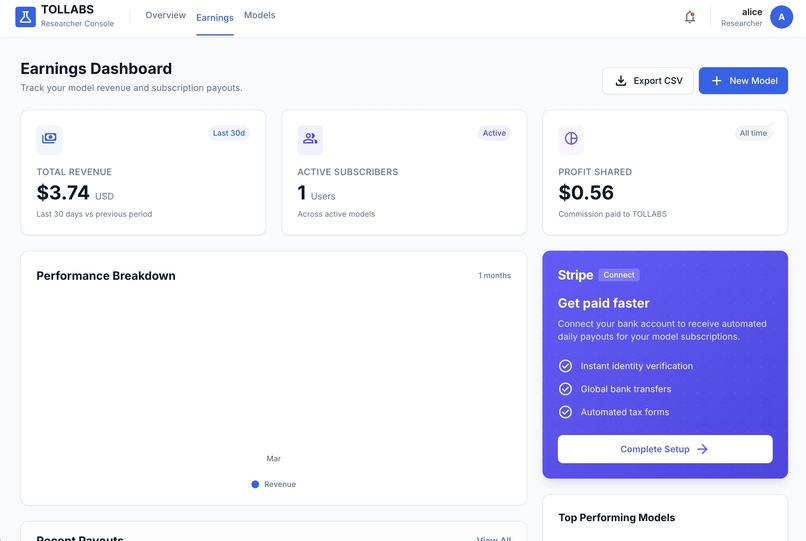Screen dimensions: 806x541
Task: Click the Researcher Console subtitle
Action: click(78, 24)
